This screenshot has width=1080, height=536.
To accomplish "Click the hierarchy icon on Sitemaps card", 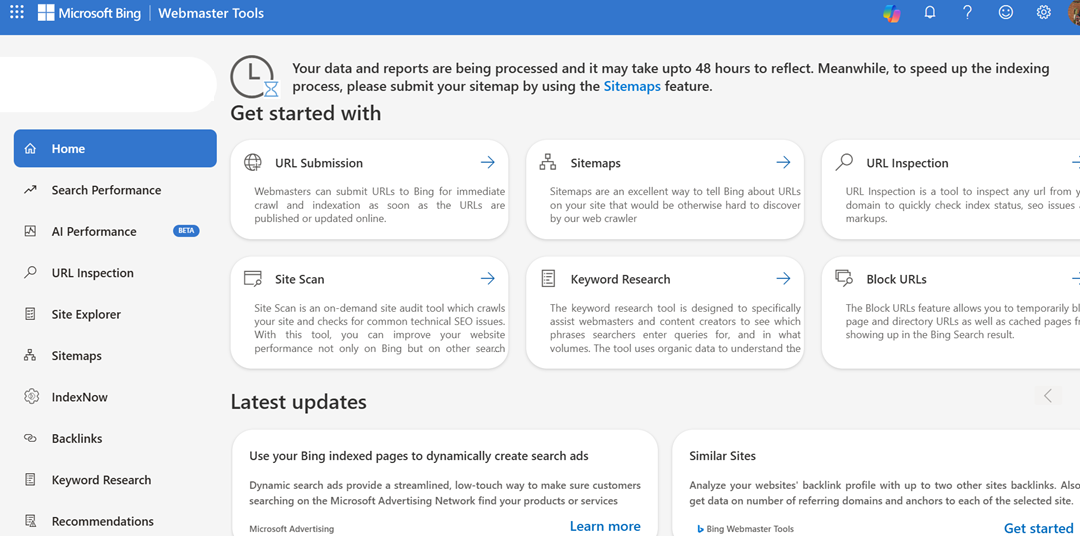I will [548, 163].
